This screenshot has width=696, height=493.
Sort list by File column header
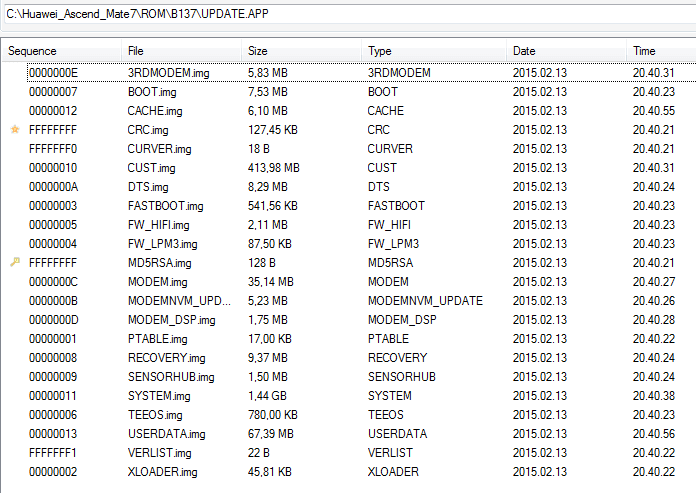click(181, 51)
